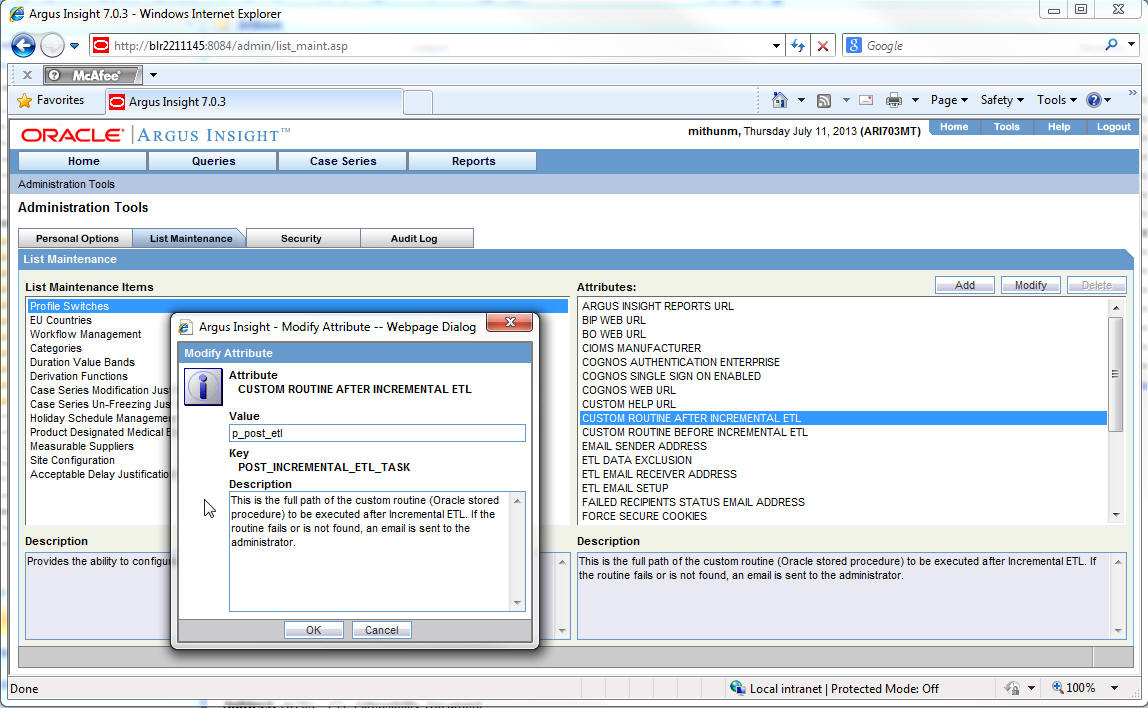Switch to Personal Options tab
1148x708 pixels.
click(x=77, y=239)
